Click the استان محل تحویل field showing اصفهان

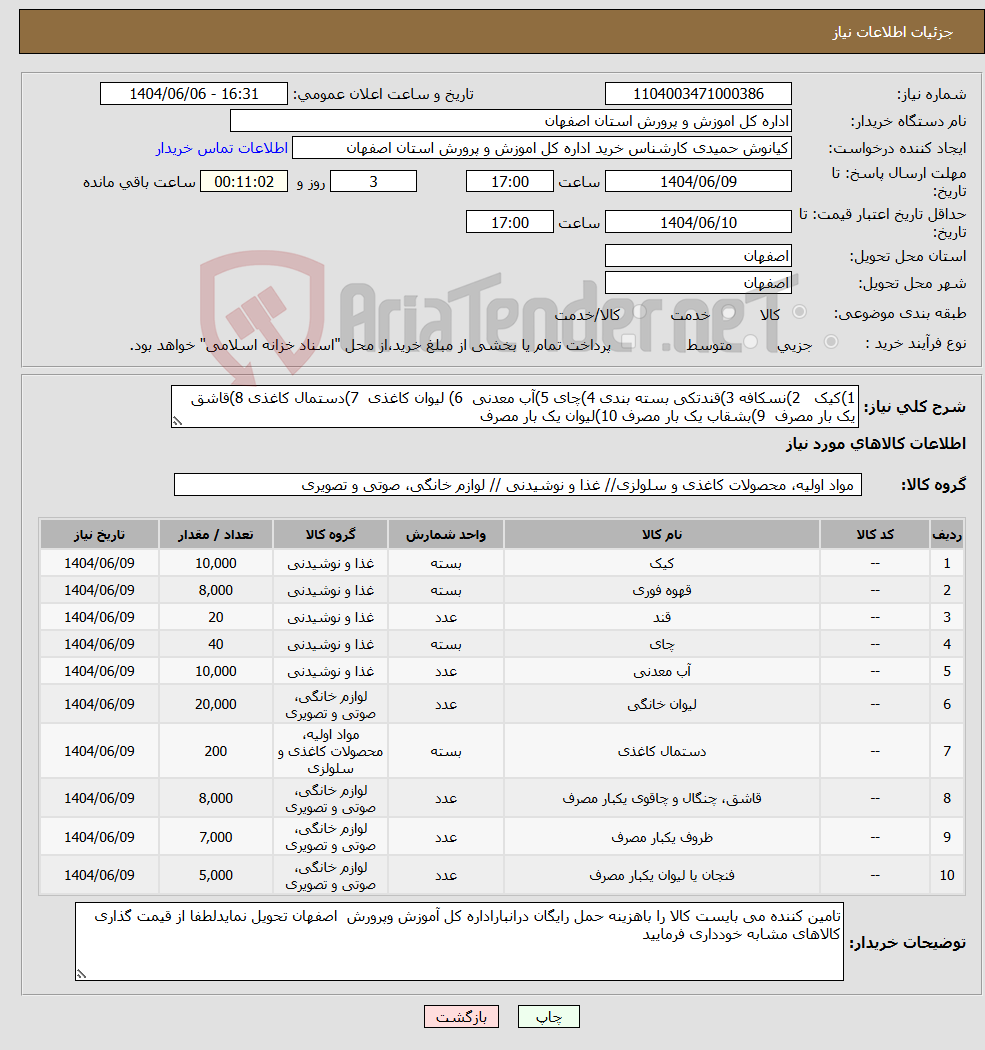click(x=697, y=255)
